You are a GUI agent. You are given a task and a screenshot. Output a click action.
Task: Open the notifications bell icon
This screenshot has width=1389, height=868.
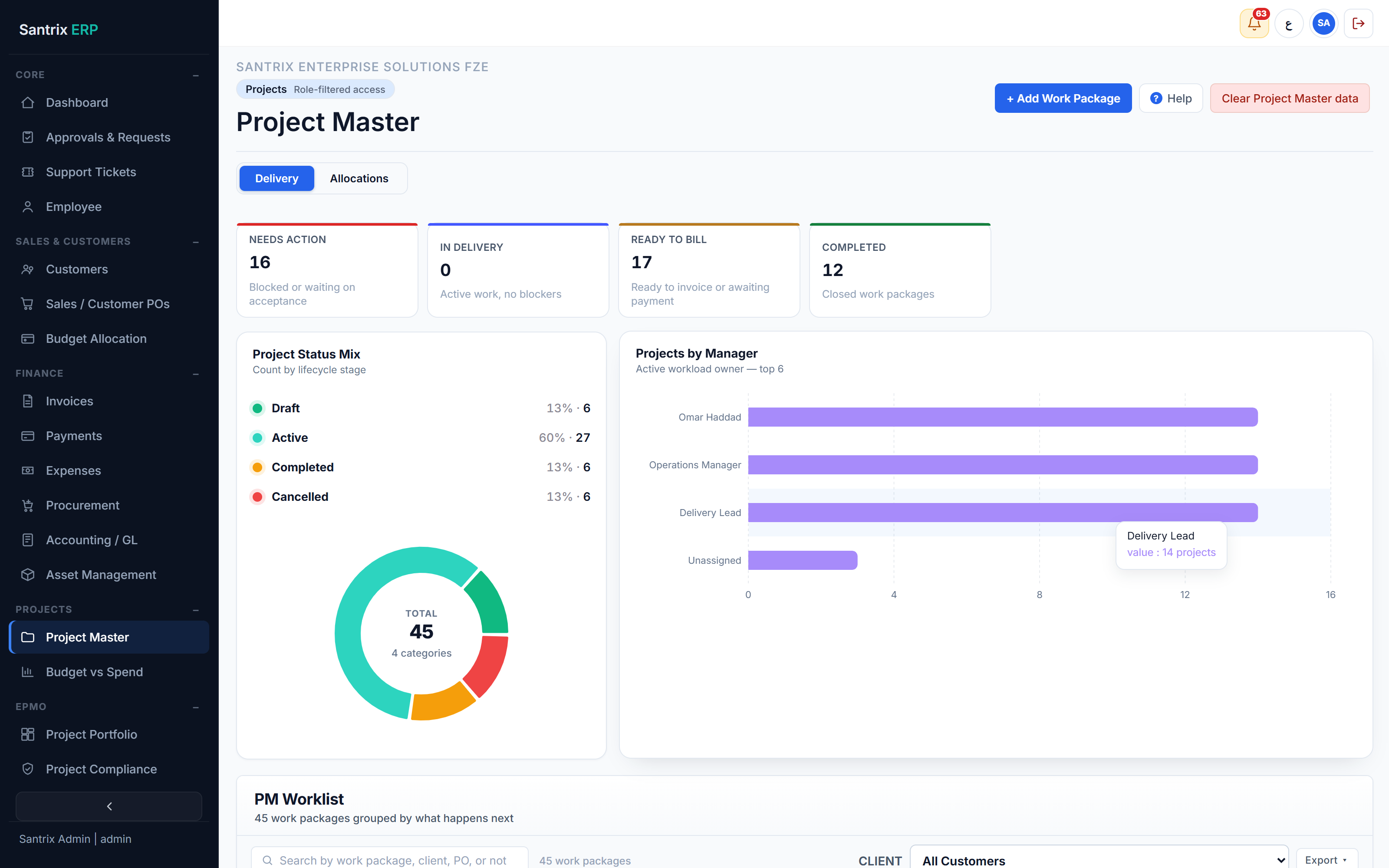click(x=1254, y=23)
